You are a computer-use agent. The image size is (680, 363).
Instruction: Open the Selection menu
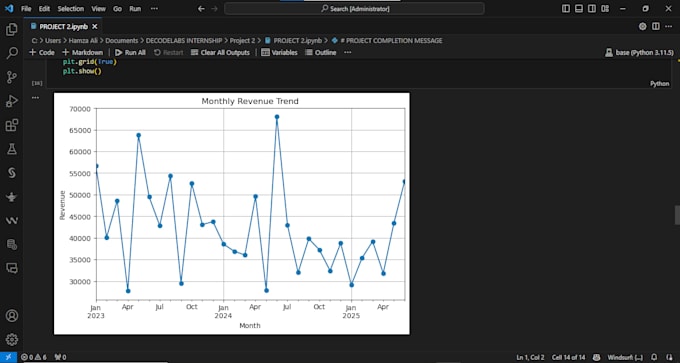71,9
